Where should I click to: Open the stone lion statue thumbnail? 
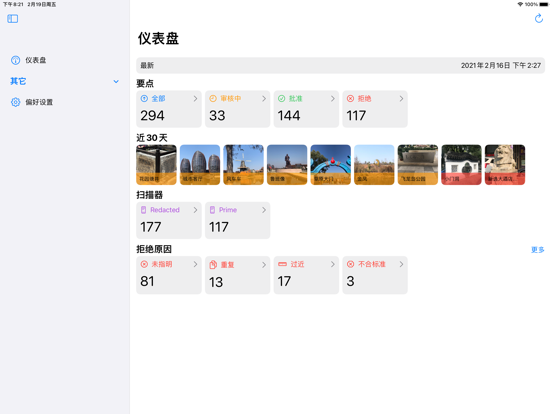(505, 165)
